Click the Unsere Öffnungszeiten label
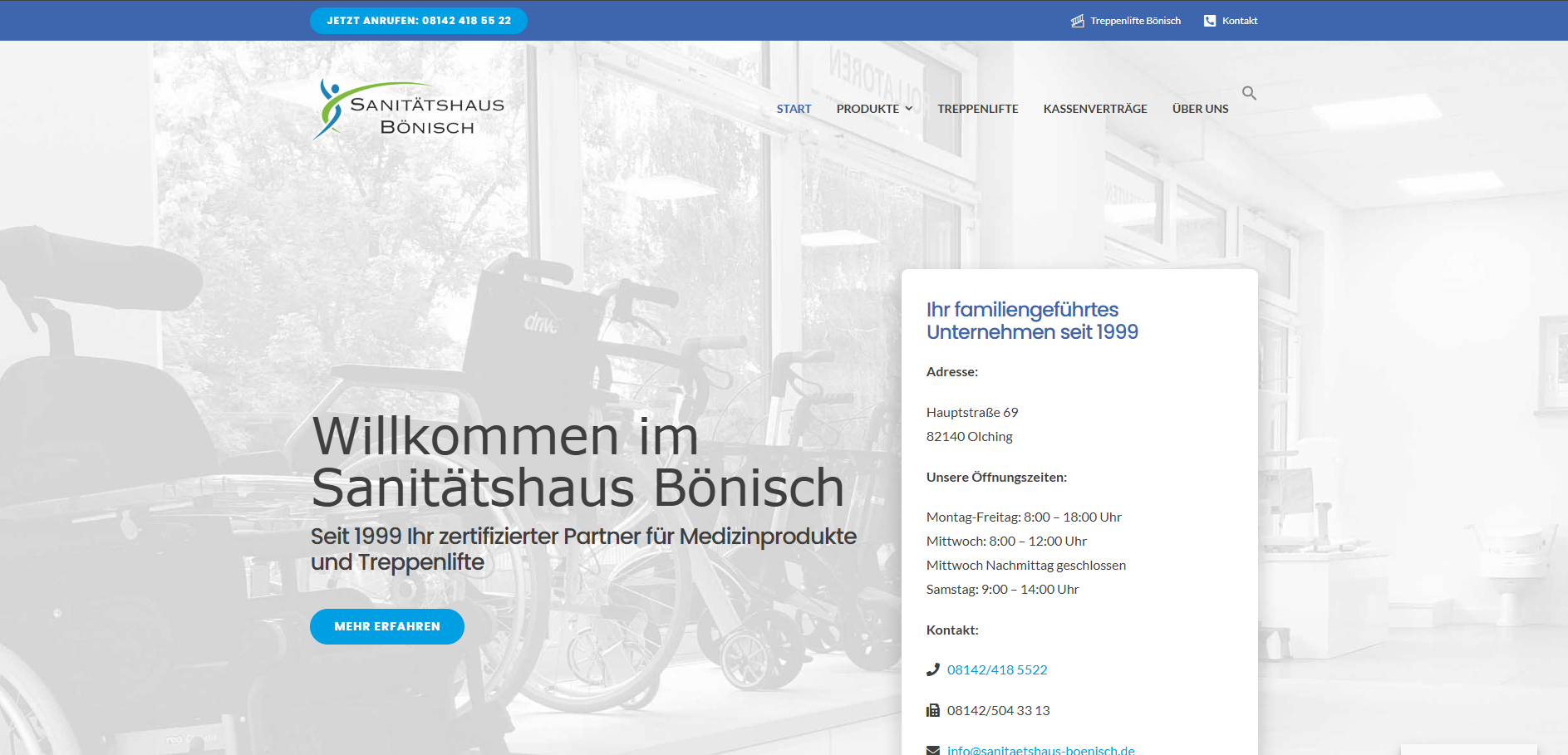This screenshot has height=755, width=1568. click(996, 477)
